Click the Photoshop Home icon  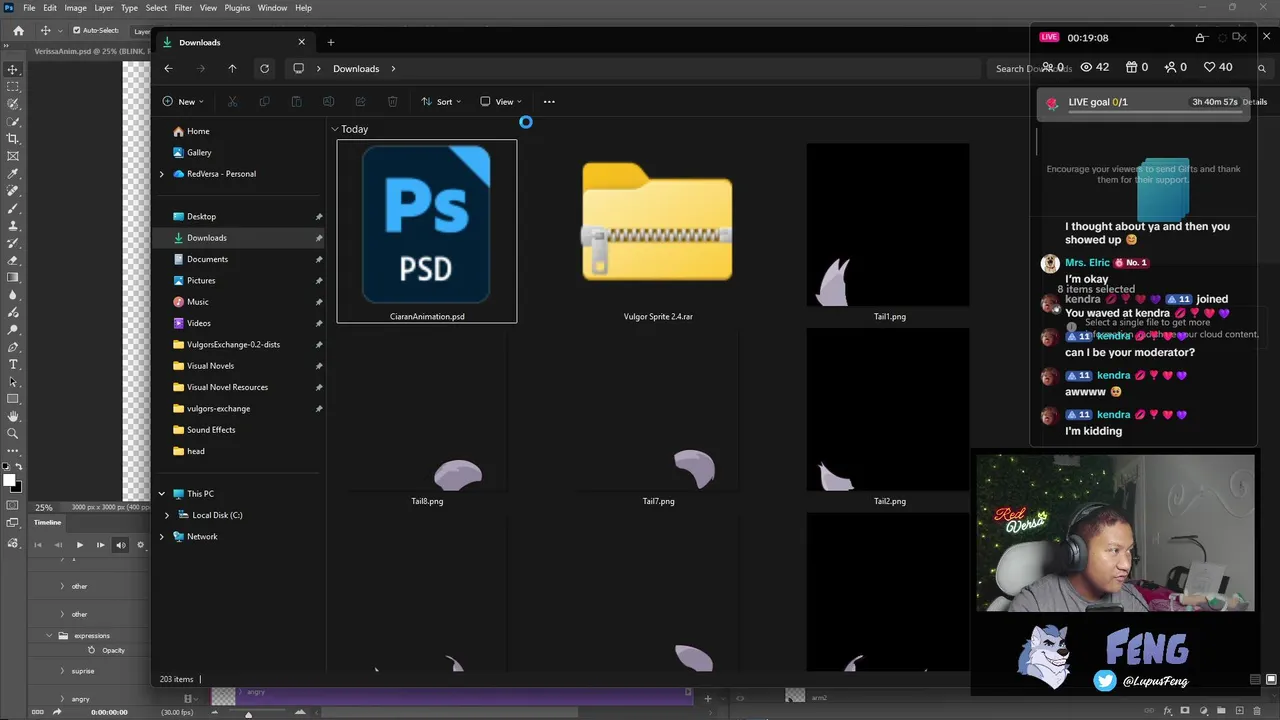(18, 31)
